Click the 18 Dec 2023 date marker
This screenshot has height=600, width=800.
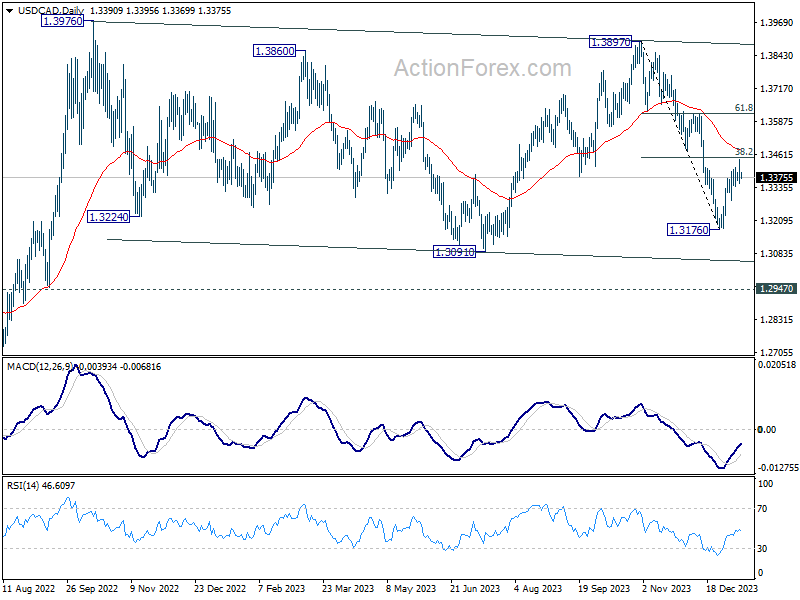[x=732, y=588]
